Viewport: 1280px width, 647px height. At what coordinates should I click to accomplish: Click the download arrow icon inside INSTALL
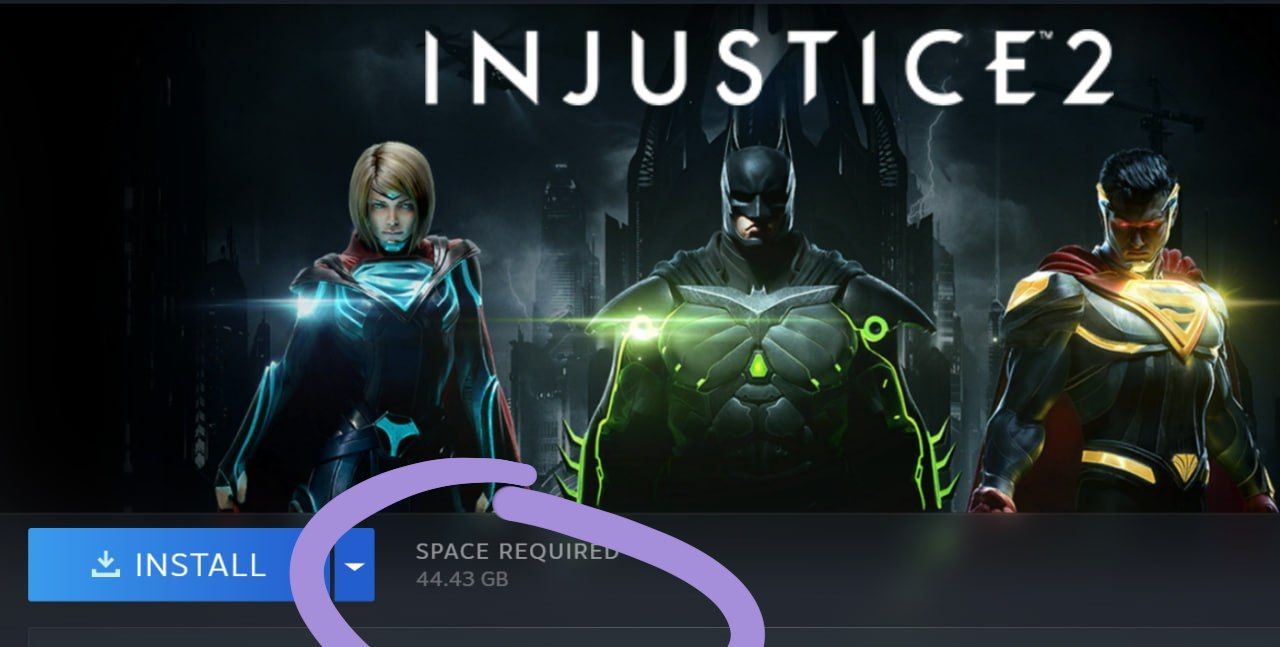tap(105, 565)
